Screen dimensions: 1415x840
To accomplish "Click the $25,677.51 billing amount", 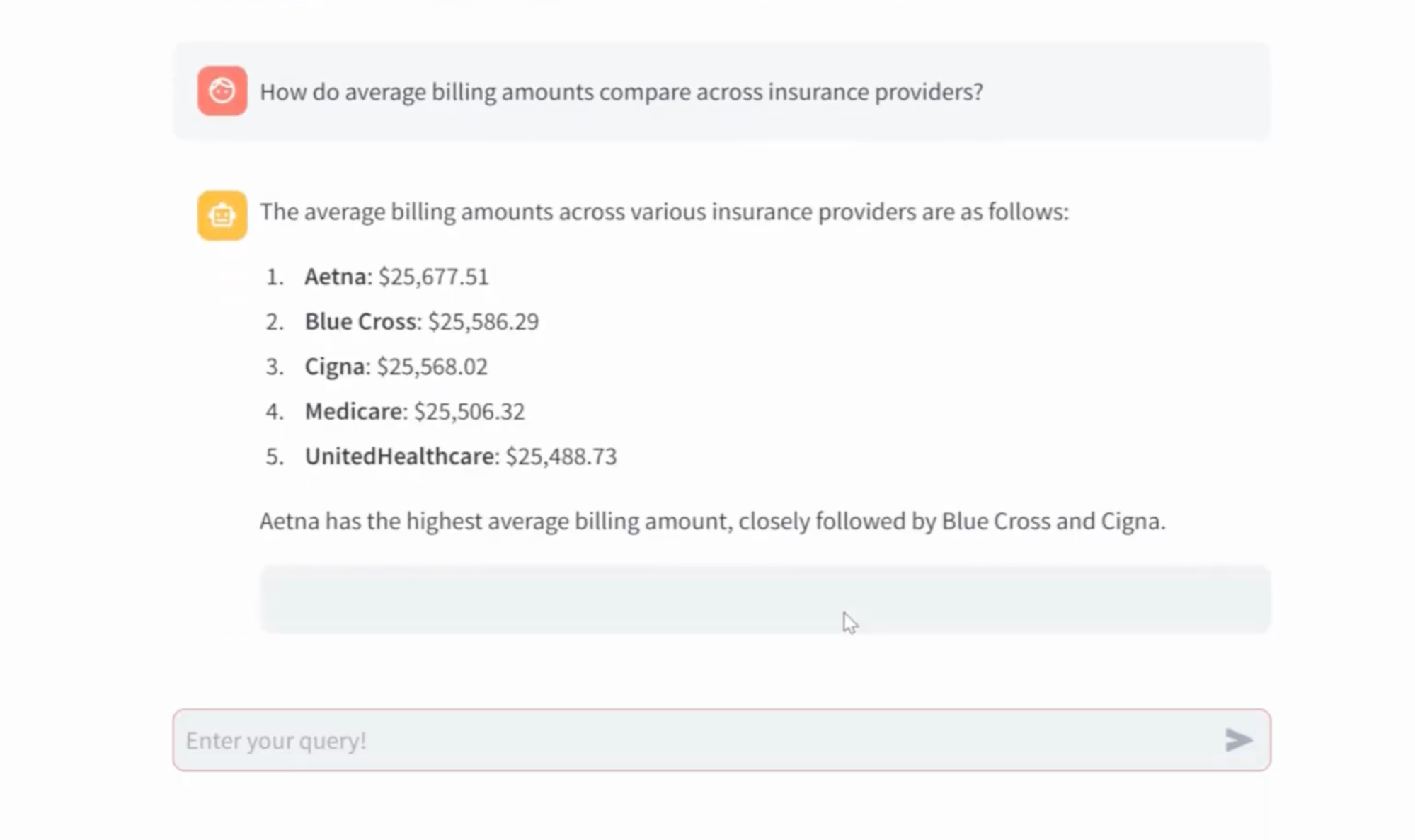I will tap(433, 277).
